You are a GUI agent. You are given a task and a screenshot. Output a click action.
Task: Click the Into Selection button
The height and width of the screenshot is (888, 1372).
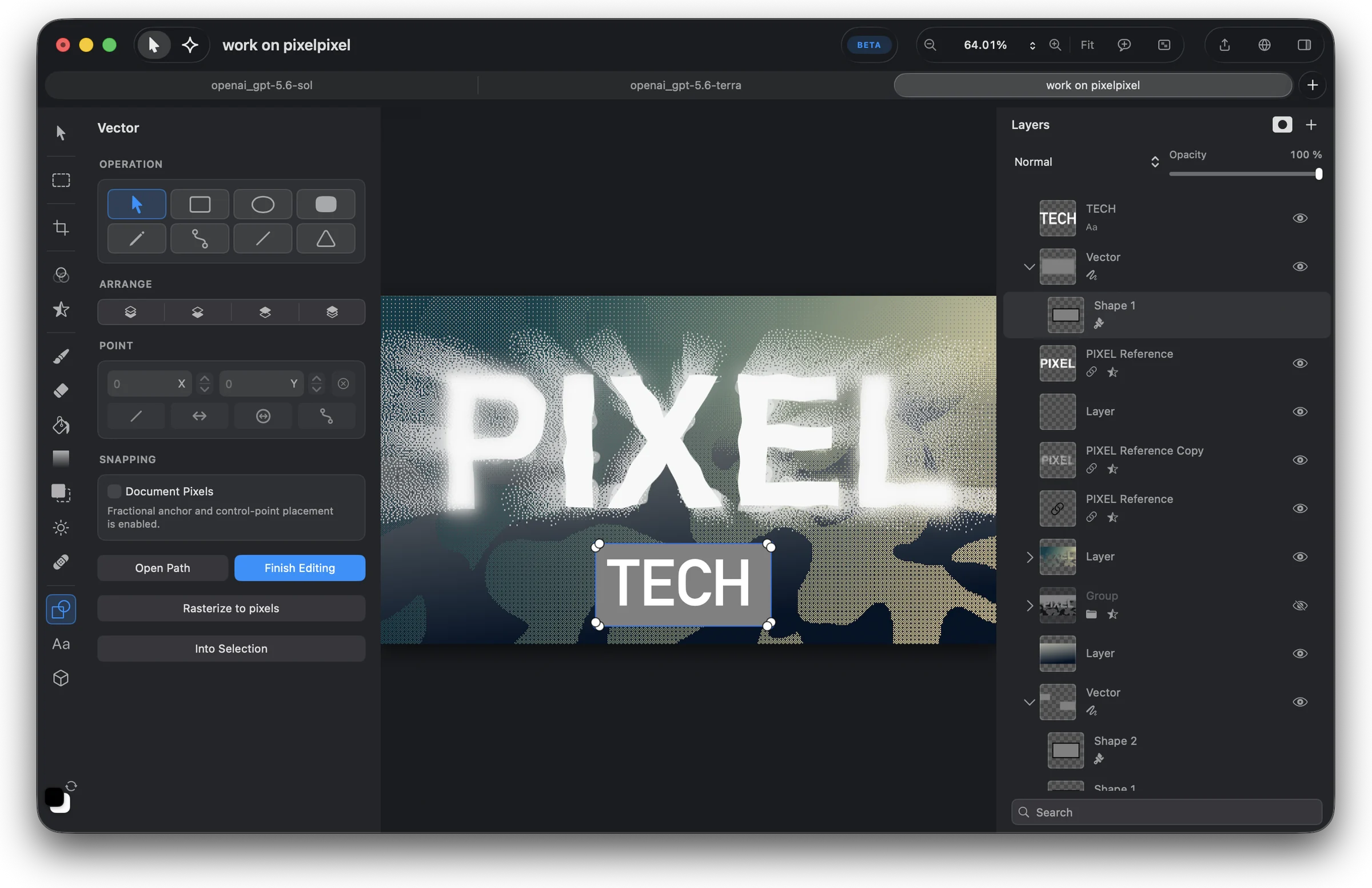coord(231,649)
